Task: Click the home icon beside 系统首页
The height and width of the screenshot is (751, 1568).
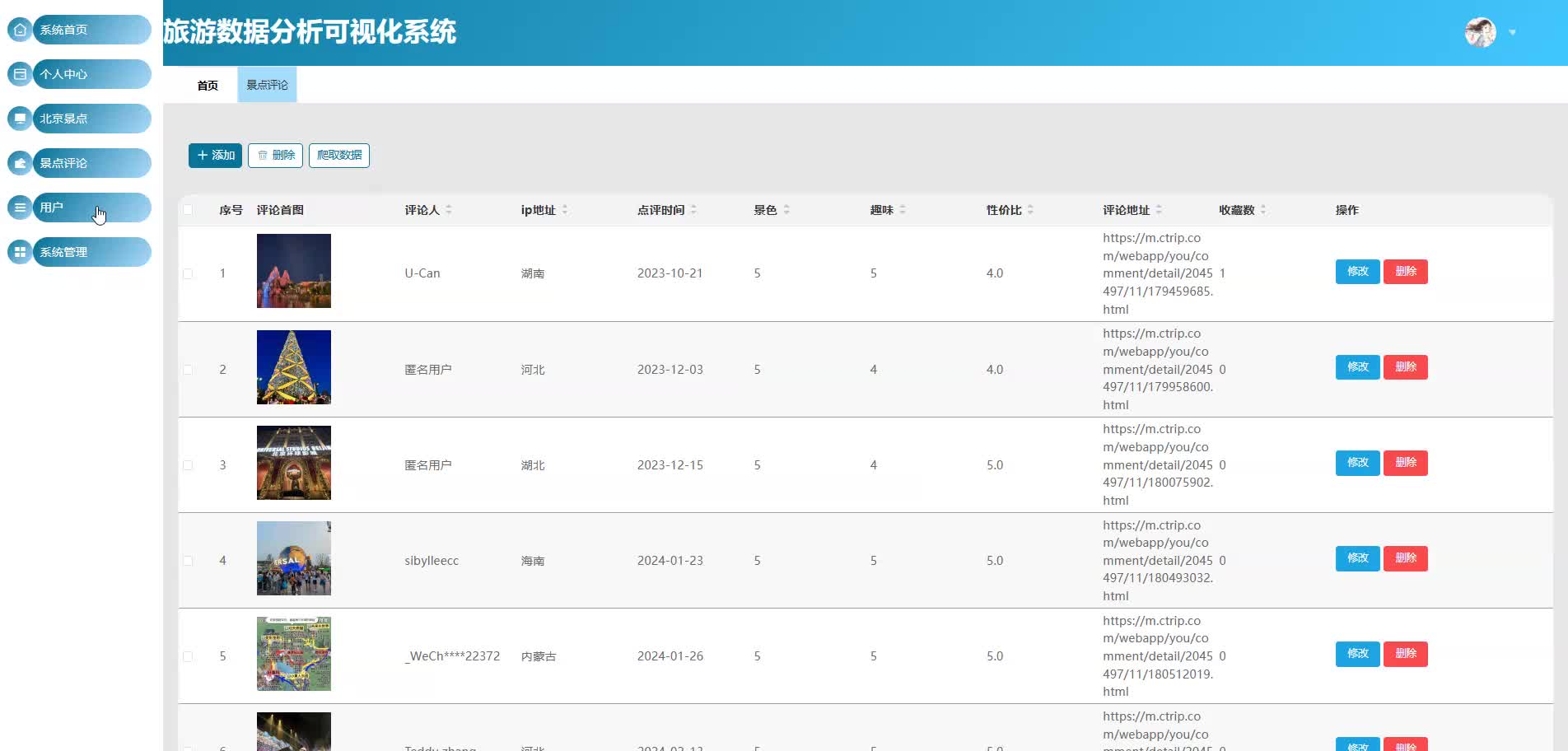Action: tap(20, 30)
